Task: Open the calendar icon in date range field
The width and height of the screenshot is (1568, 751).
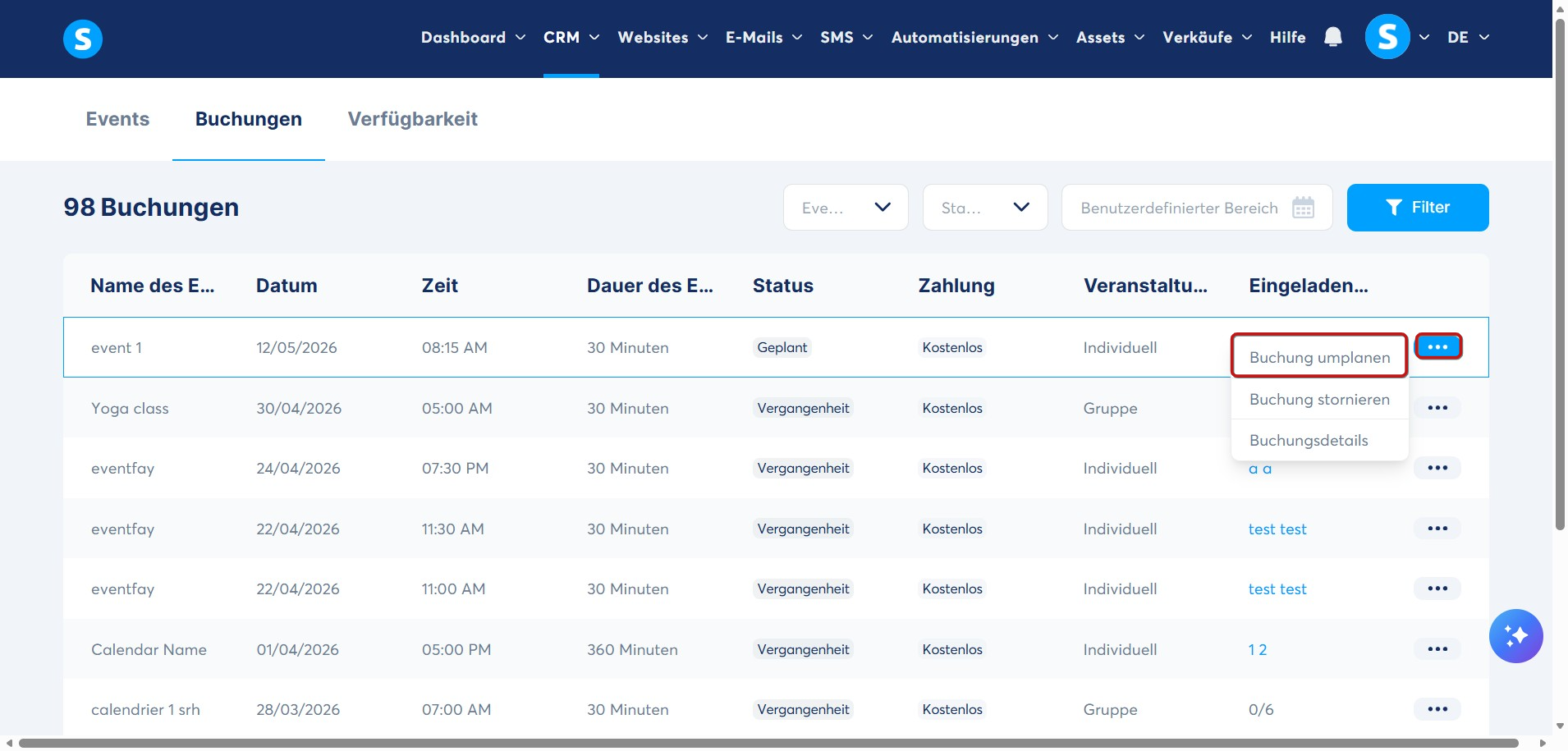Action: [1303, 208]
